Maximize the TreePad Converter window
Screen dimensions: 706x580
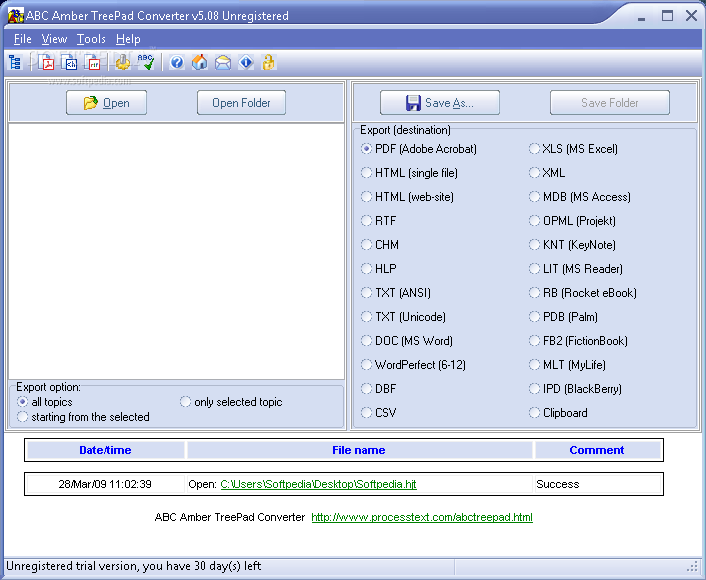pos(667,16)
